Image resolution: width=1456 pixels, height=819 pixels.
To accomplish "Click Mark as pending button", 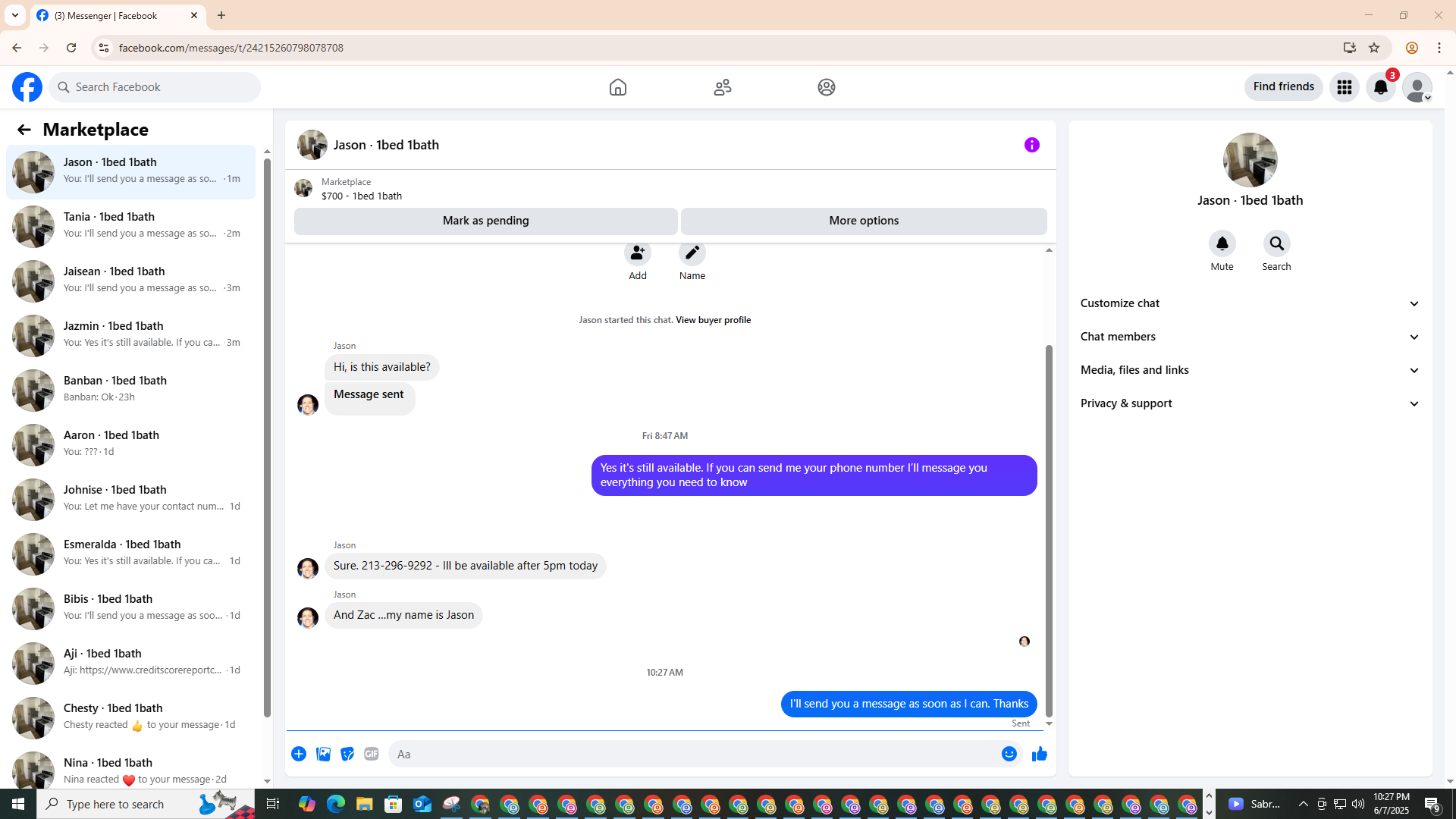I will [x=485, y=221].
